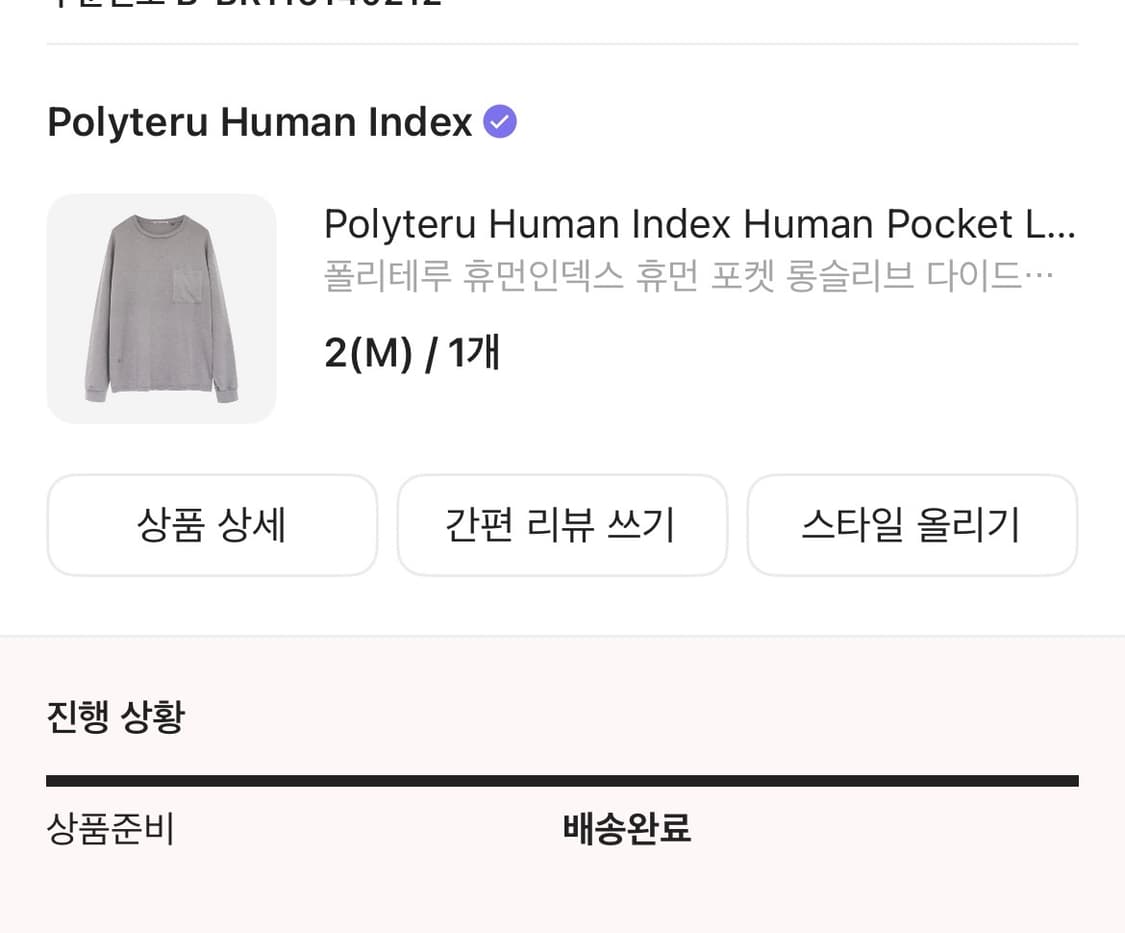Tap the 1개 quantity text
The width and height of the screenshot is (1125, 933).
474,353
